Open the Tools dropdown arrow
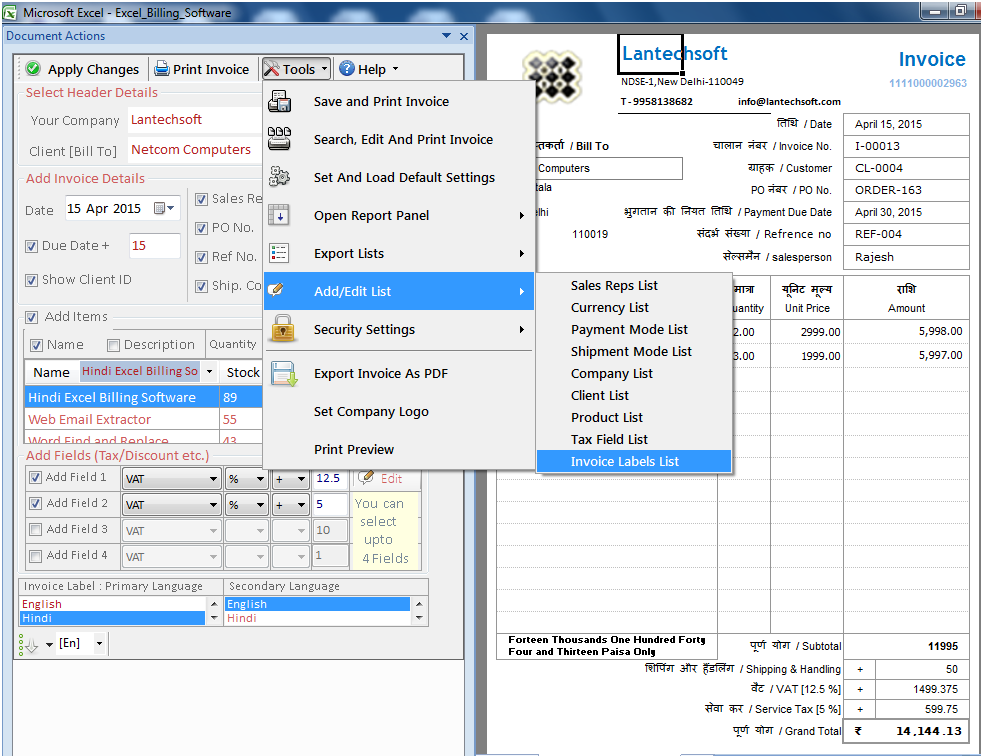This screenshot has height=756, width=981. pos(324,69)
